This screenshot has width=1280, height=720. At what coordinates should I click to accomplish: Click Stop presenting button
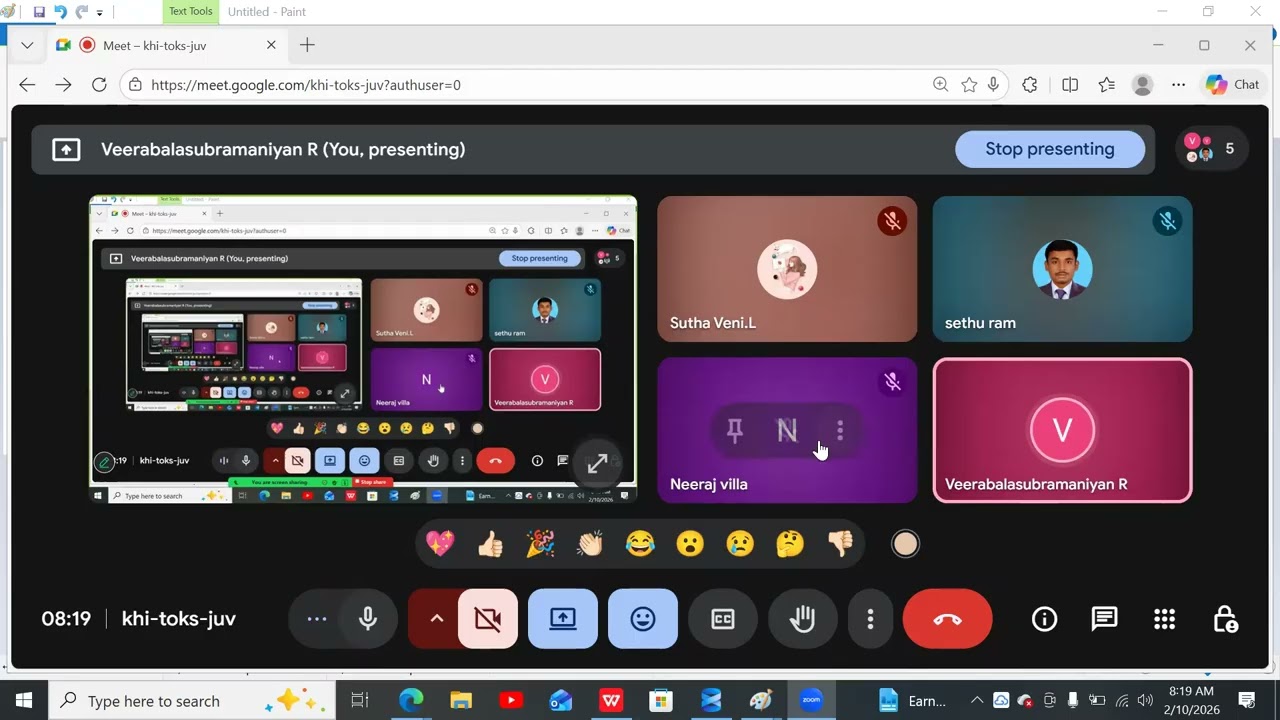click(1050, 149)
